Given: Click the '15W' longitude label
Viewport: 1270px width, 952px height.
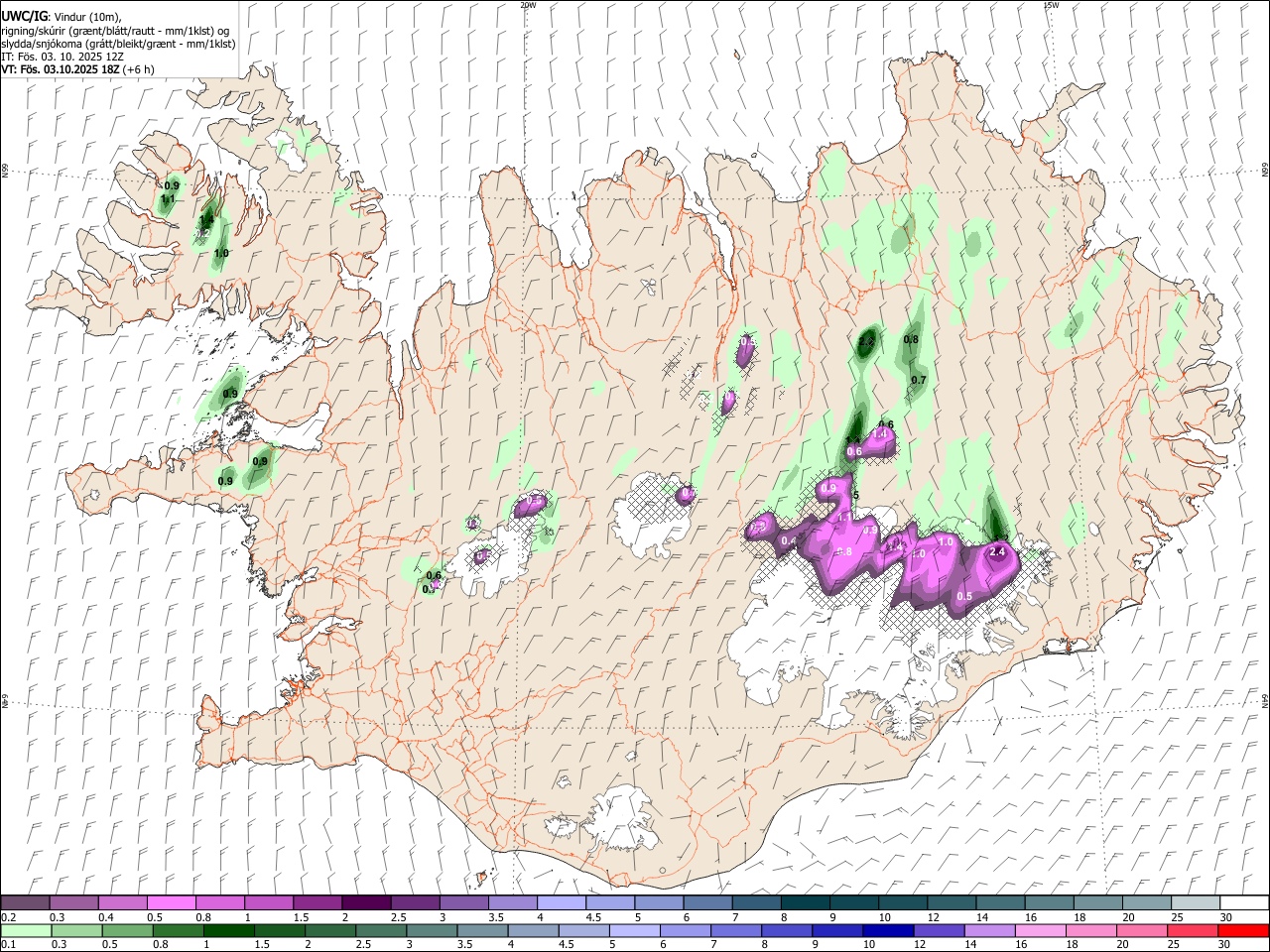Looking at the screenshot, I should (x=1051, y=5).
